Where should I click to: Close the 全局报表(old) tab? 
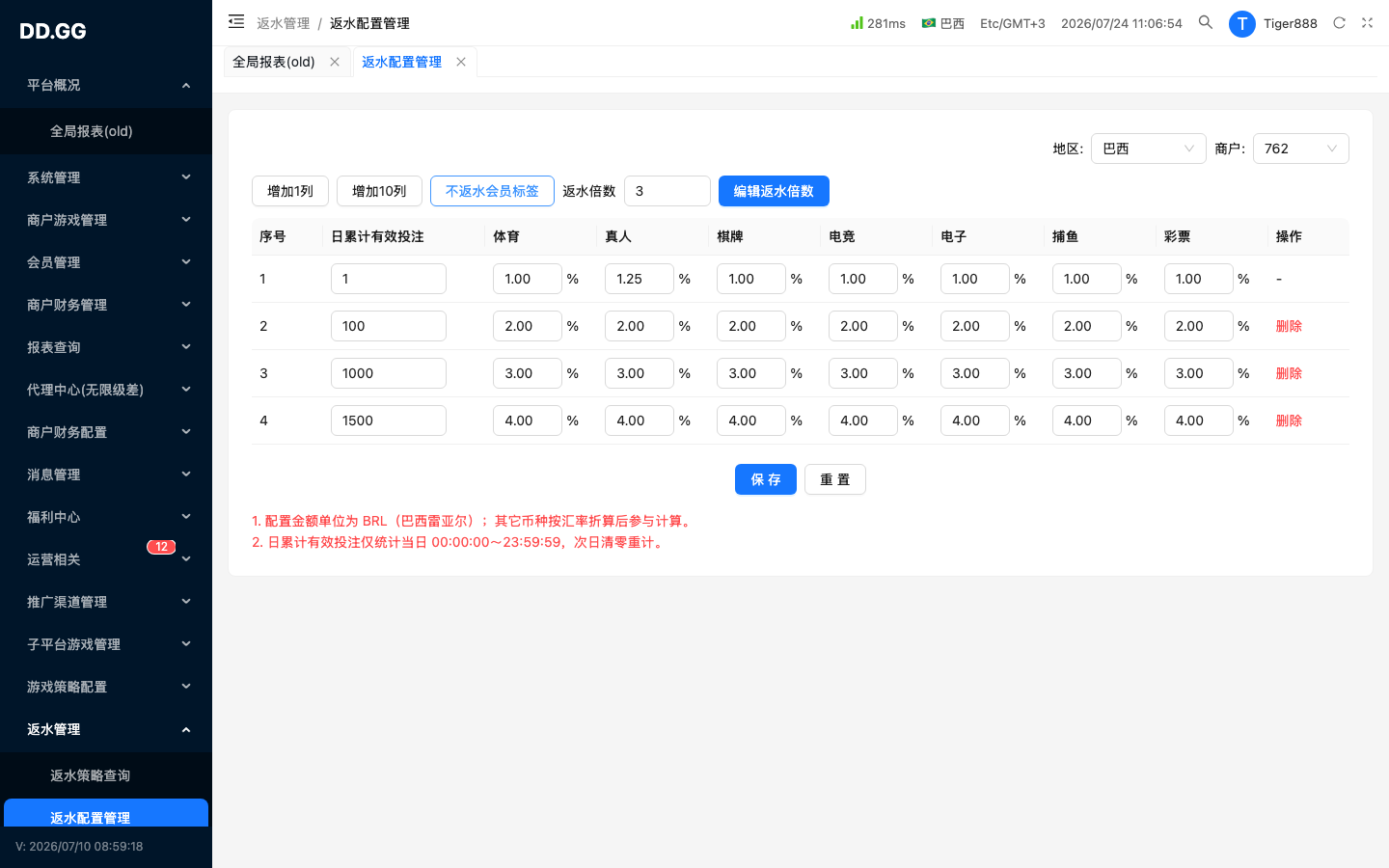pyautogui.click(x=335, y=62)
